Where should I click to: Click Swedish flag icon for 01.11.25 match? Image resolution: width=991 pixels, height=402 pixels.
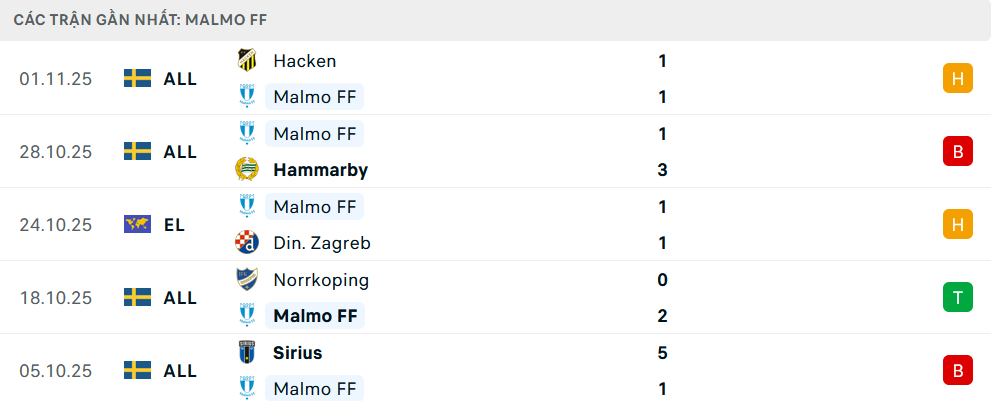[x=137, y=78]
